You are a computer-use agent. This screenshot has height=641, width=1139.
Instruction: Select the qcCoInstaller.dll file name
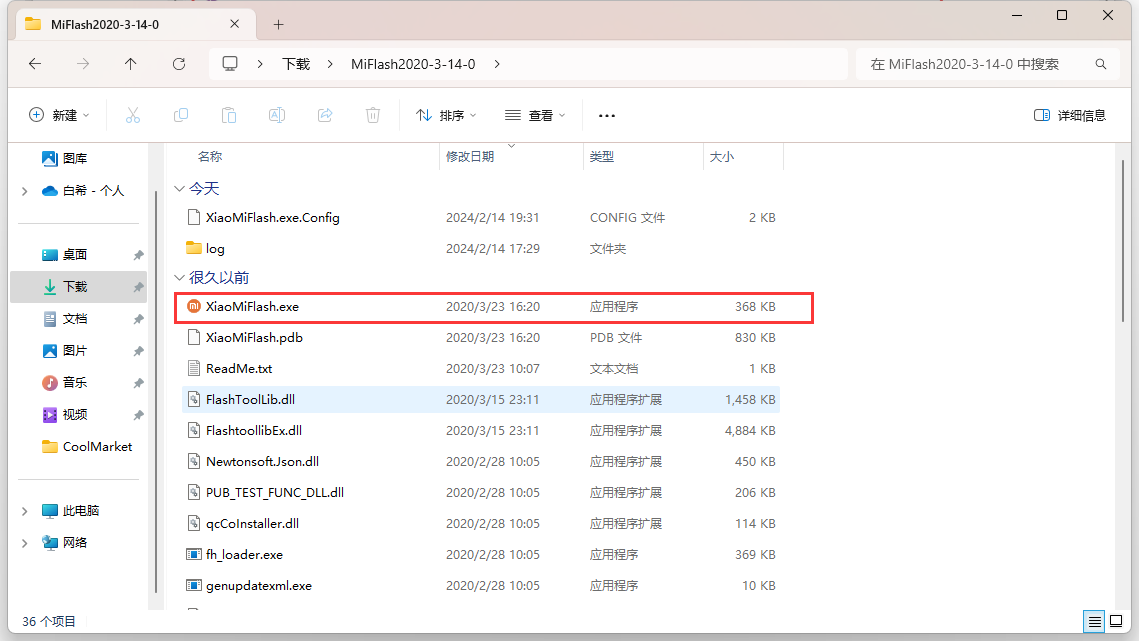click(x=252, y=523)
